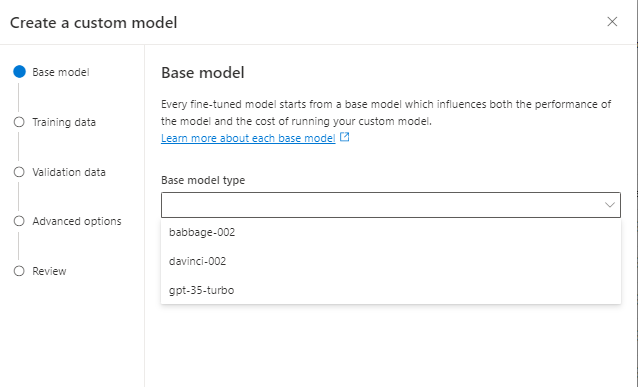This screenshot has width=638, height=387.
Task: Close the Create a custom model dialog
Action: tap(612, 22)
